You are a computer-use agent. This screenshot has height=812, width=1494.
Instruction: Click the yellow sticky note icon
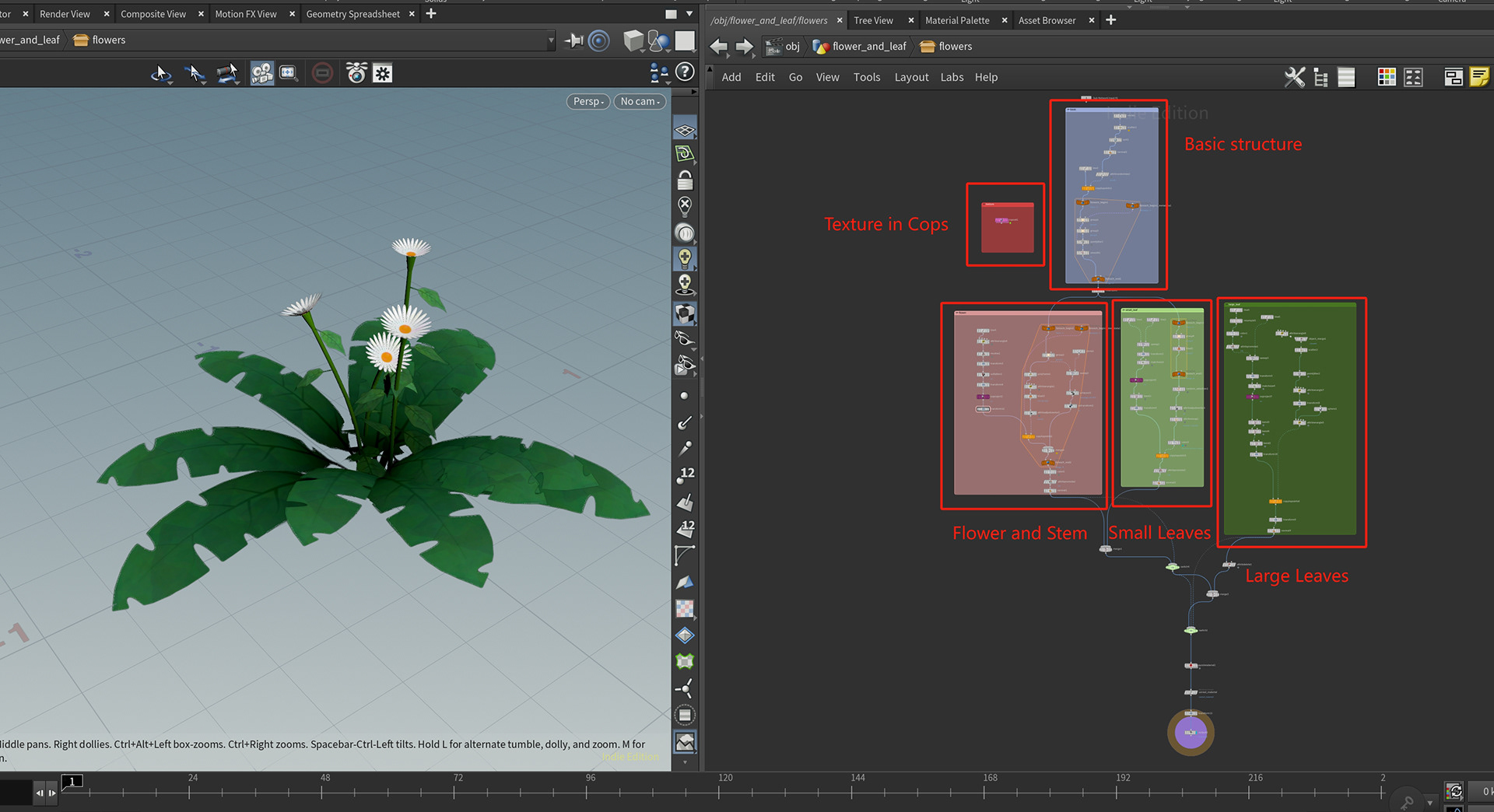point(1479,77)
